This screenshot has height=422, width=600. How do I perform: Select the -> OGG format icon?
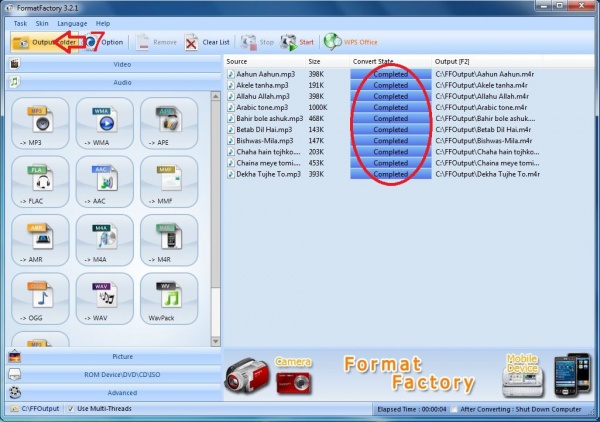(x=40, y=299)
